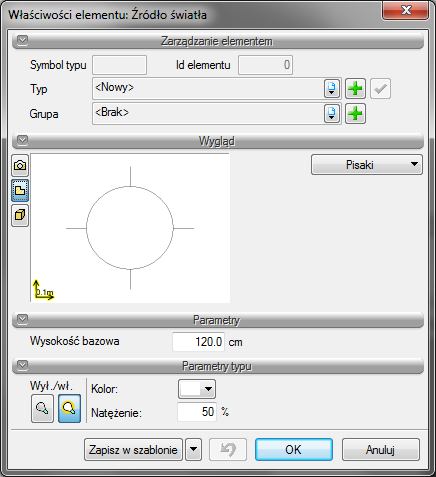Viewport: 436px width, 477px height.
Task: Open the Kolor color picker
Action: [197, 389]
